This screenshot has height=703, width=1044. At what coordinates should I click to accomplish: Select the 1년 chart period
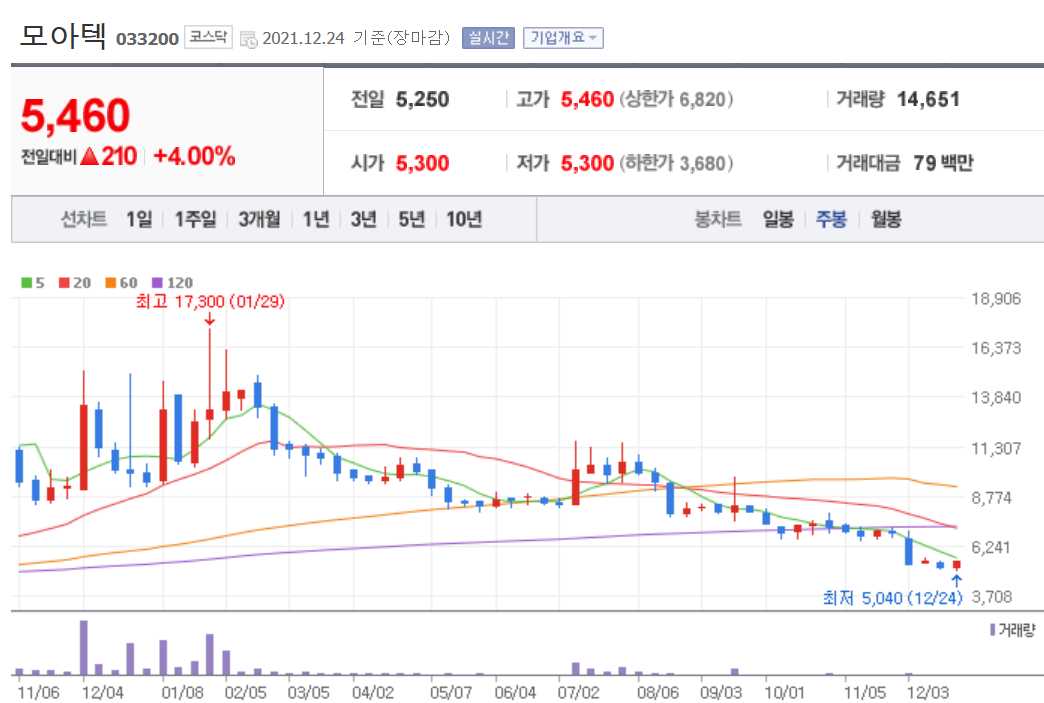pyautogui.click(x=313, y=219)
